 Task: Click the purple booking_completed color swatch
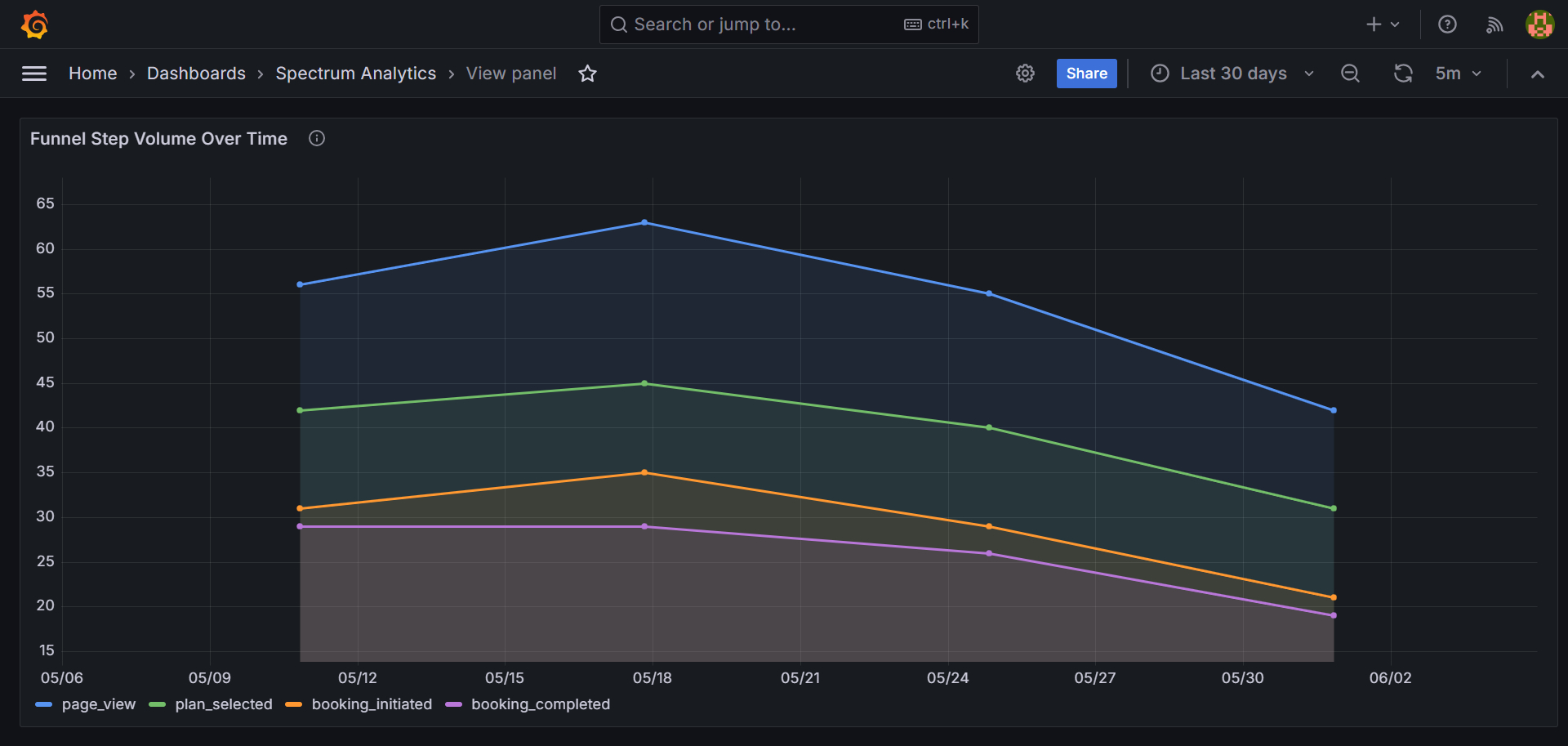454,704
